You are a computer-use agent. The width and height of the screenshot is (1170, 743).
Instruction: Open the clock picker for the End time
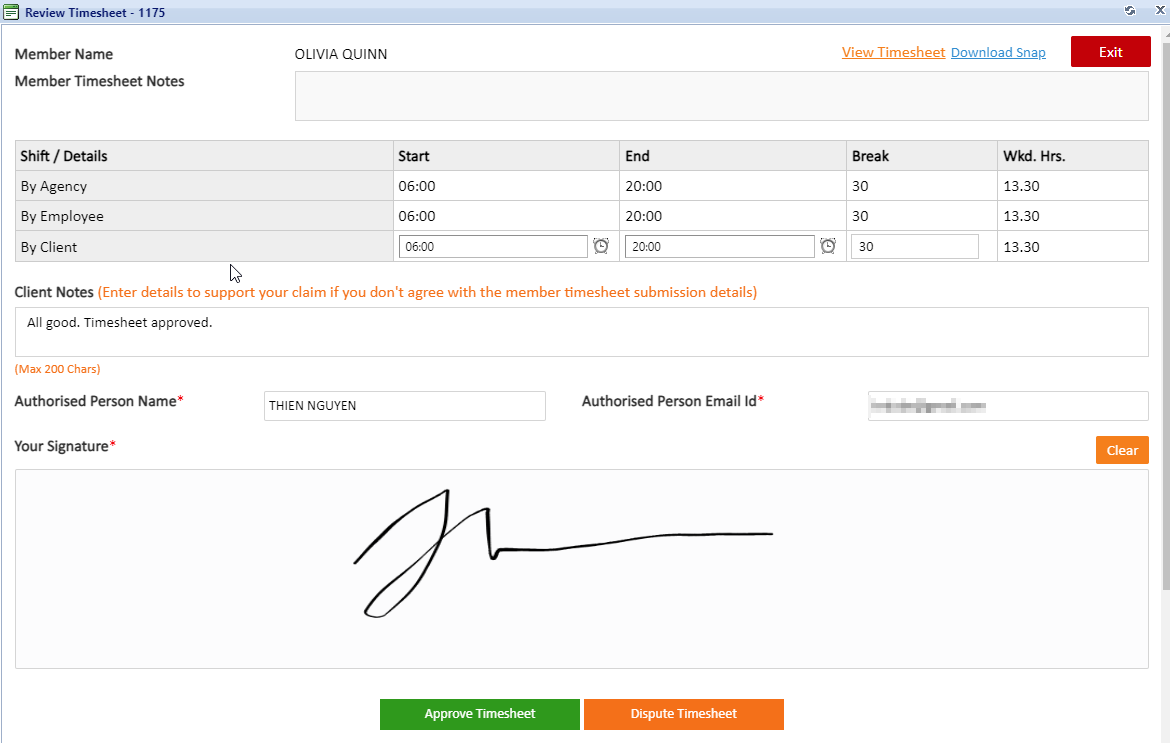pyautogui.click(x=828, y=246)
